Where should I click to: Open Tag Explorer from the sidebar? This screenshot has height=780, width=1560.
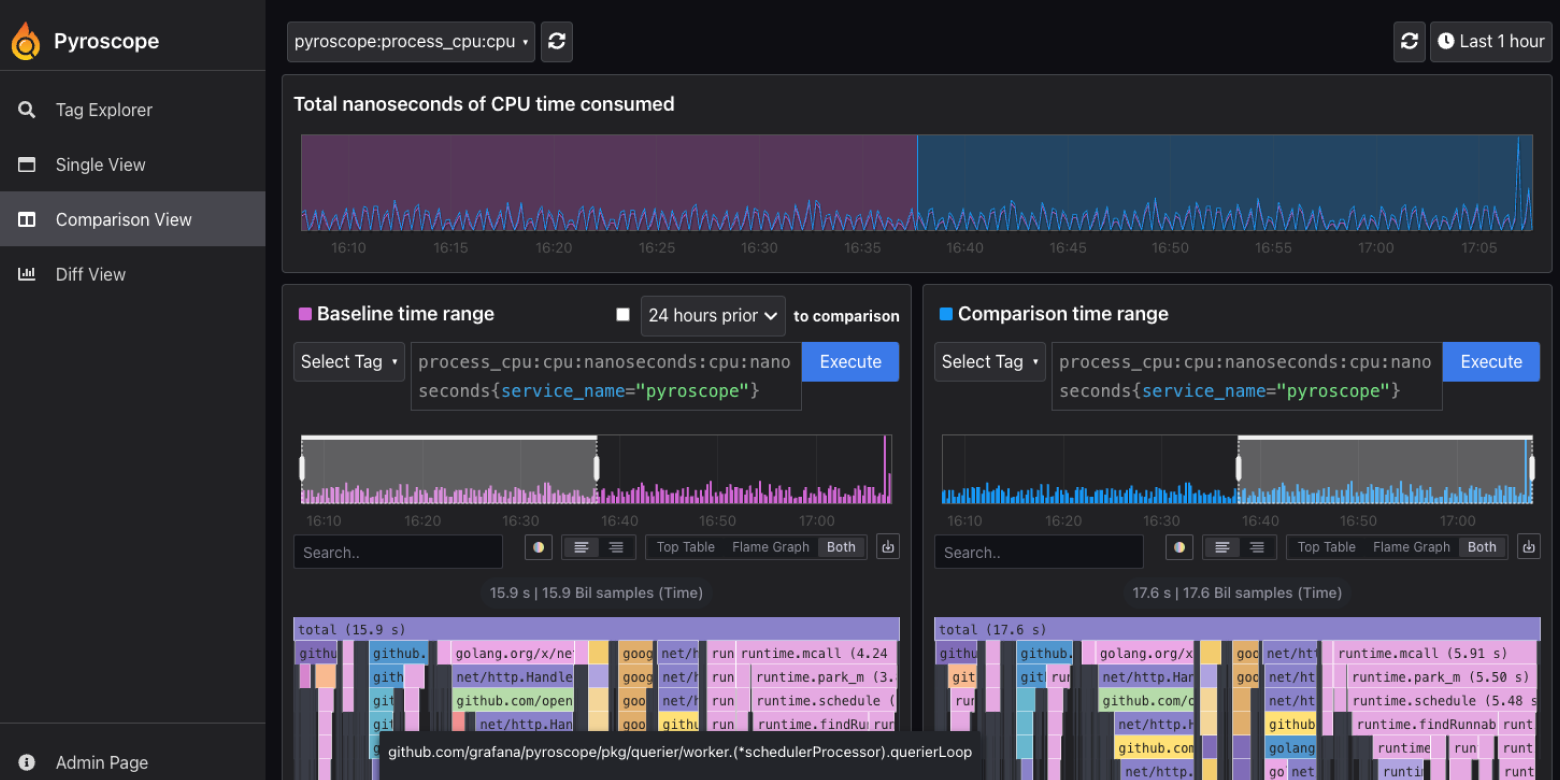[x=103, y=110]
